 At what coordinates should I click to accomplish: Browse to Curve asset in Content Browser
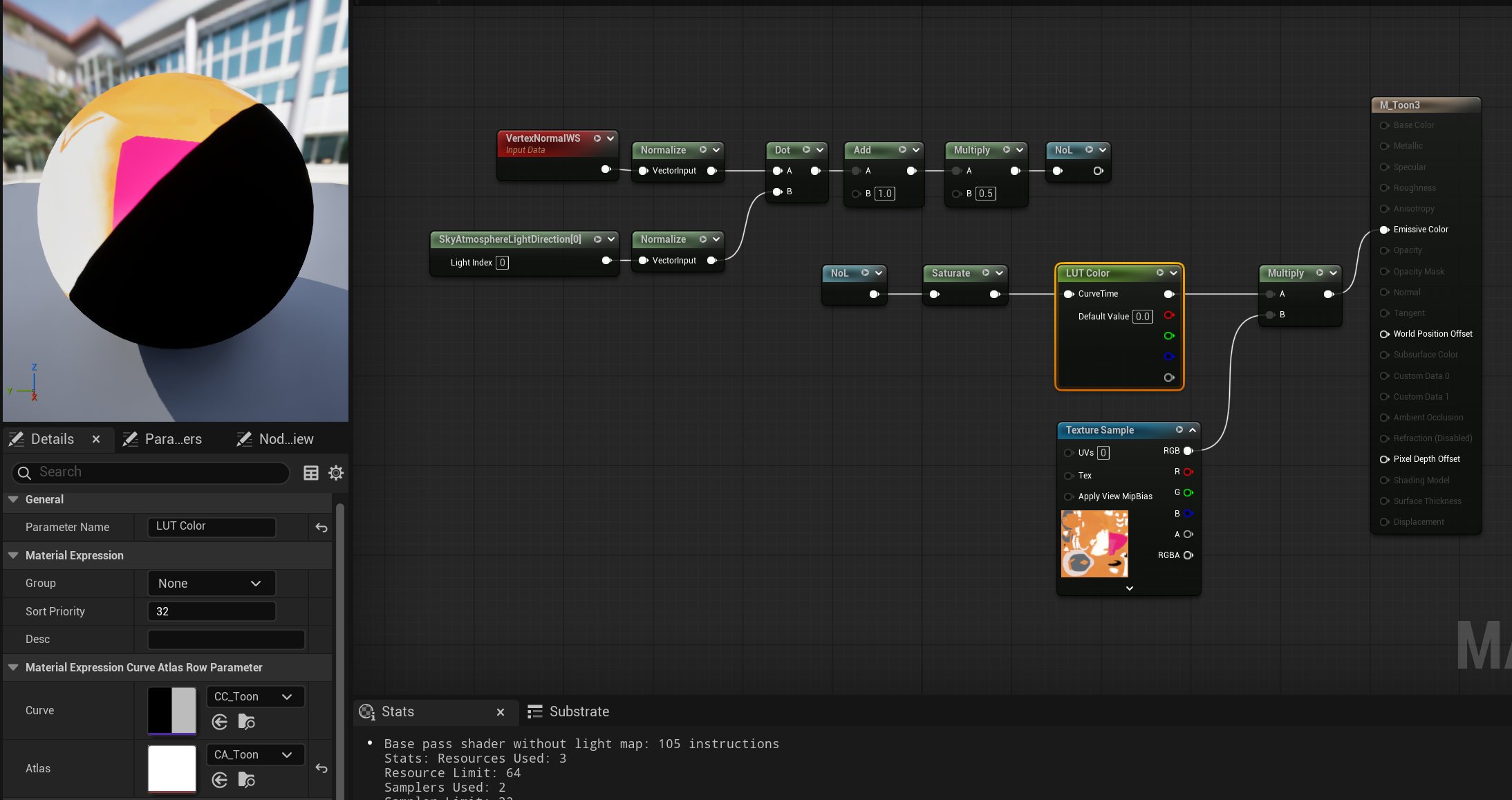246,722
